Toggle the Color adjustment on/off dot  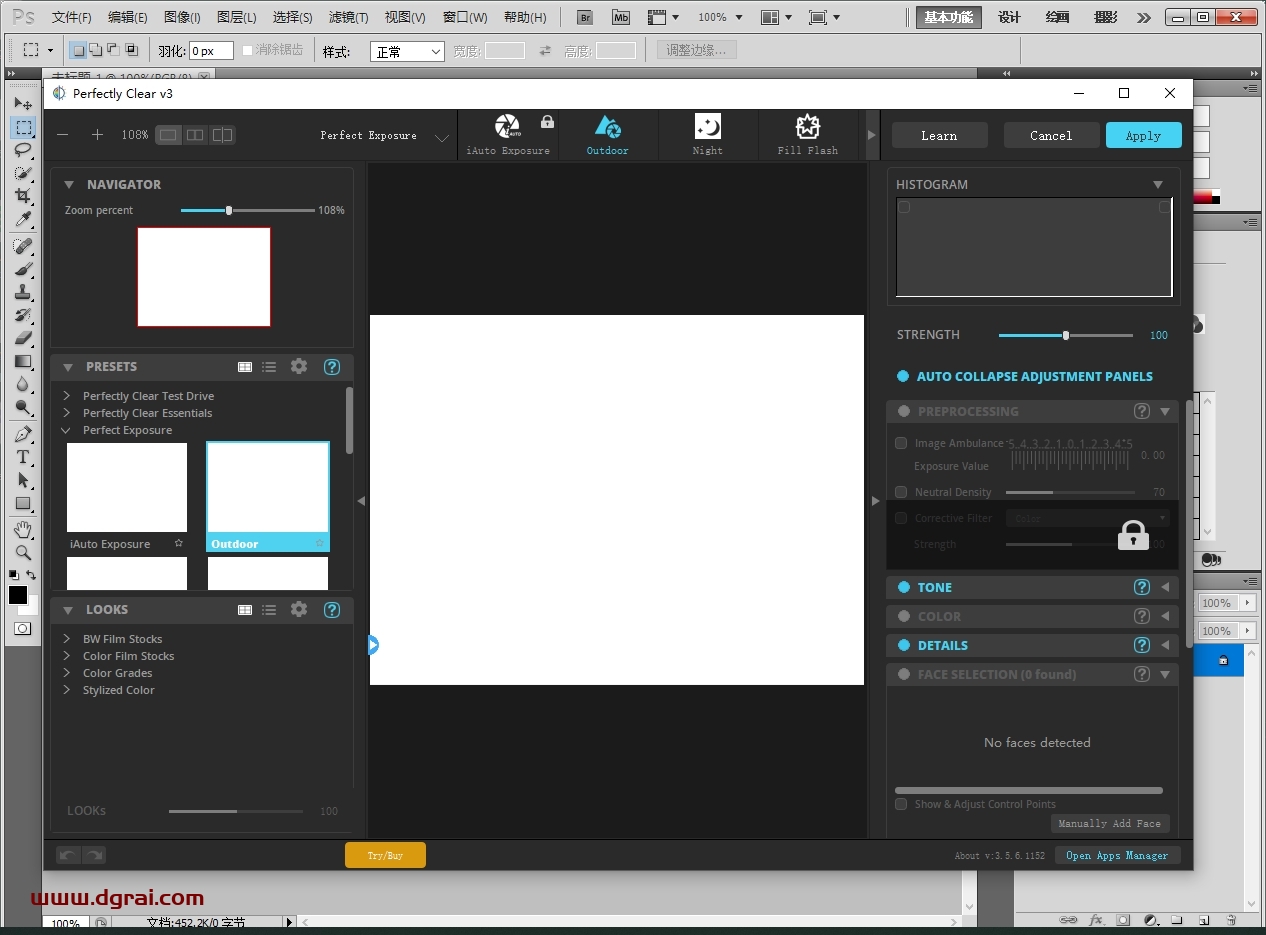[x=904, y=616]
